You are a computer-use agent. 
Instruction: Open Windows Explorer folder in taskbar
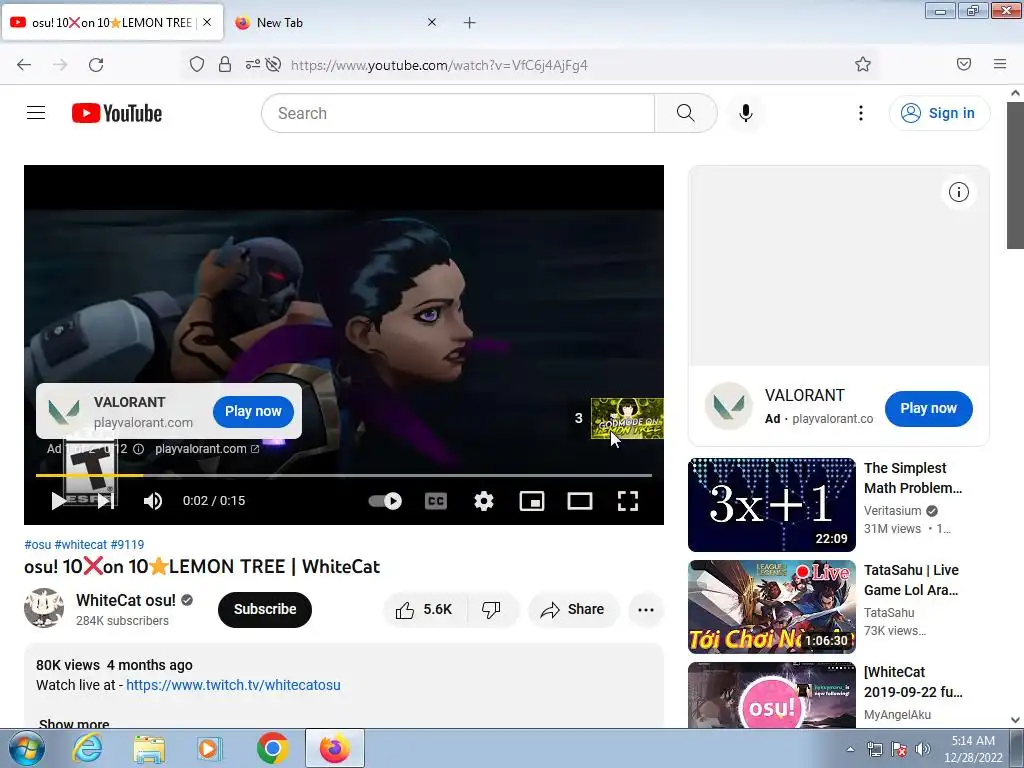coord(149,748)
